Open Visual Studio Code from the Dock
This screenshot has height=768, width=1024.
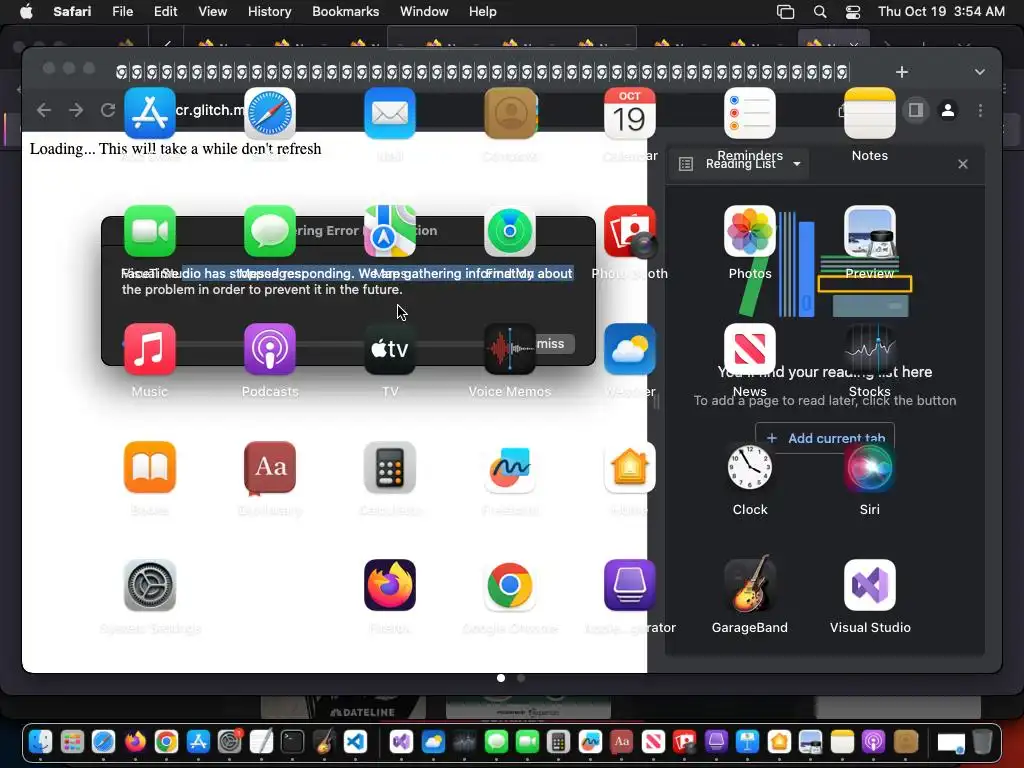click(x=355, y=742)
